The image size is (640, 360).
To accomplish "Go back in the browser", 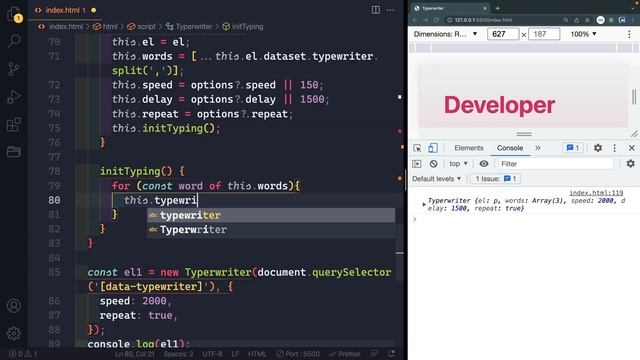I will click(415, 20).
